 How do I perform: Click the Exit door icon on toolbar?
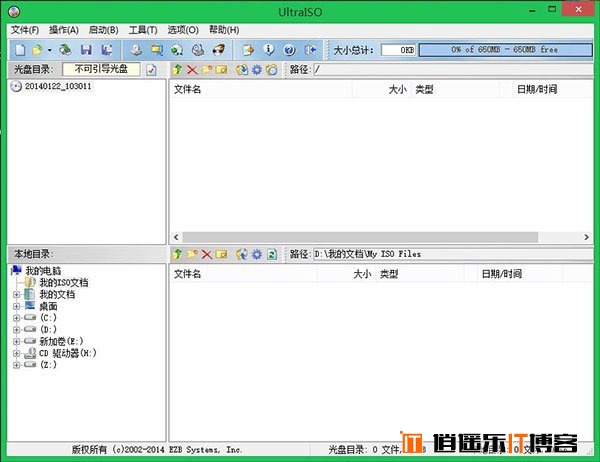[310, 50]
